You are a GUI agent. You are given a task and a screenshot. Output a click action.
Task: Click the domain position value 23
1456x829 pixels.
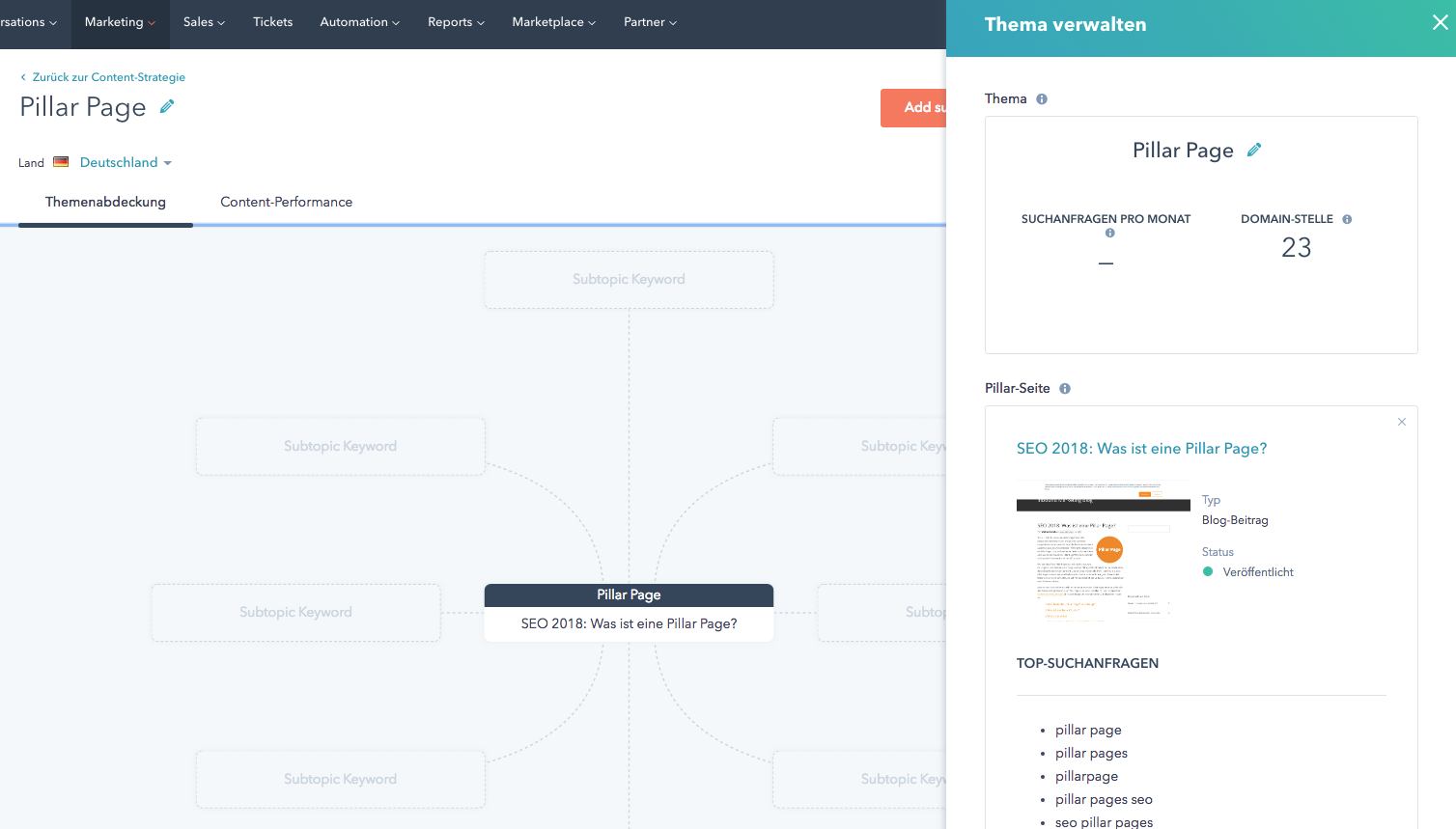1296,248
